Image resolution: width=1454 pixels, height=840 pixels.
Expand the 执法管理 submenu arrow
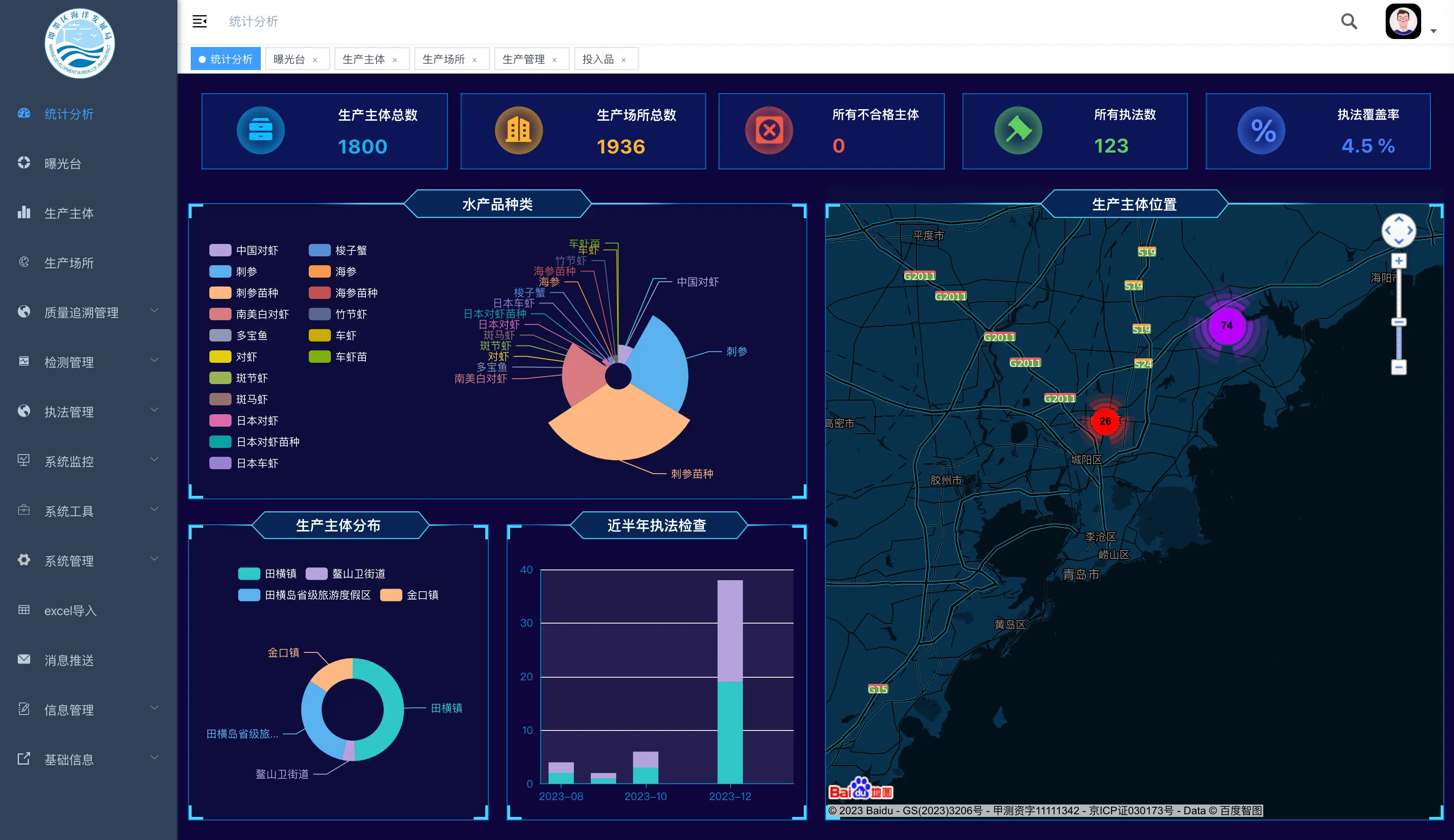click(x=154, y=410)
